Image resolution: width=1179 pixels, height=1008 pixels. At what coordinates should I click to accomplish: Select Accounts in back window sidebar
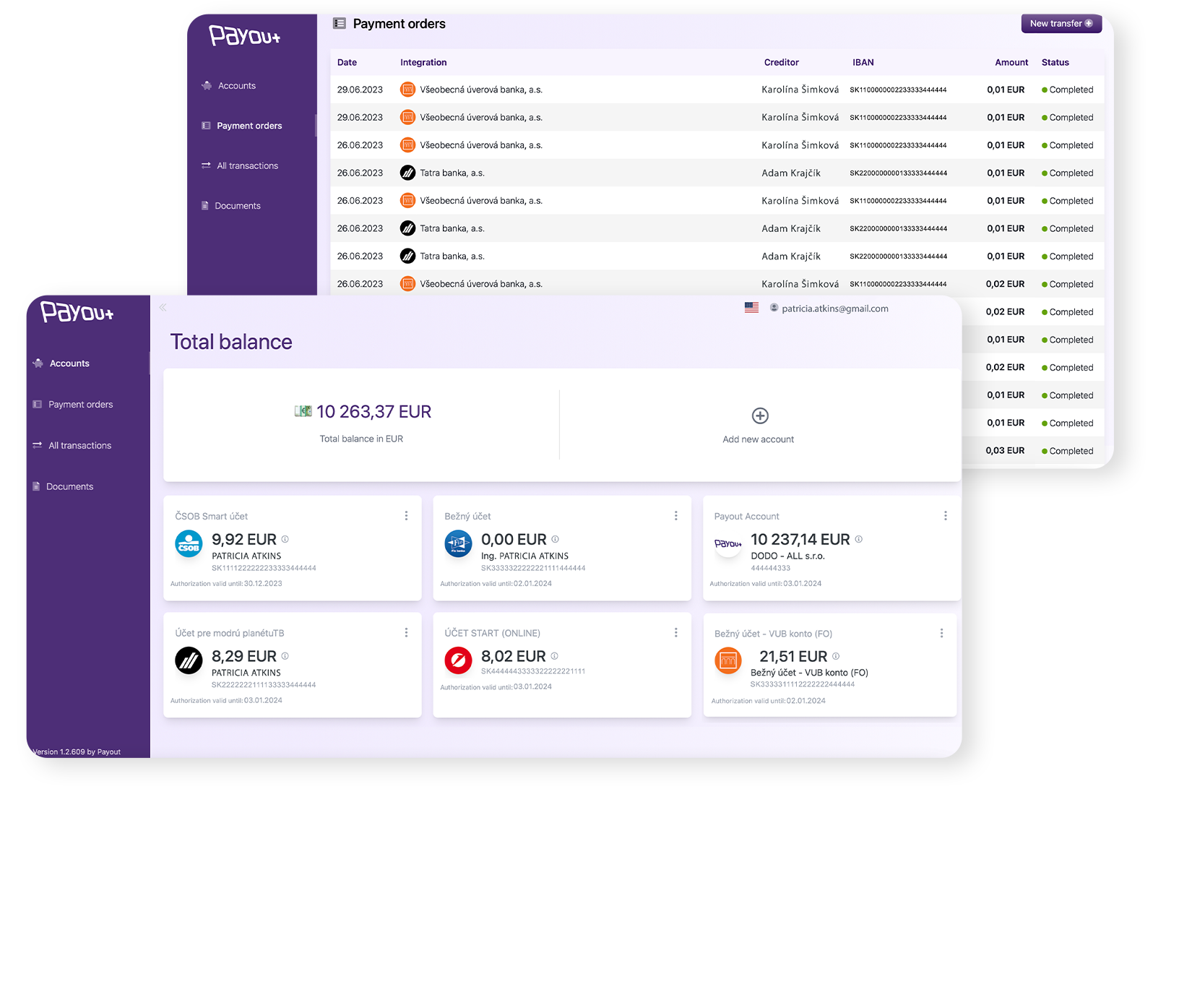[237, 86]
